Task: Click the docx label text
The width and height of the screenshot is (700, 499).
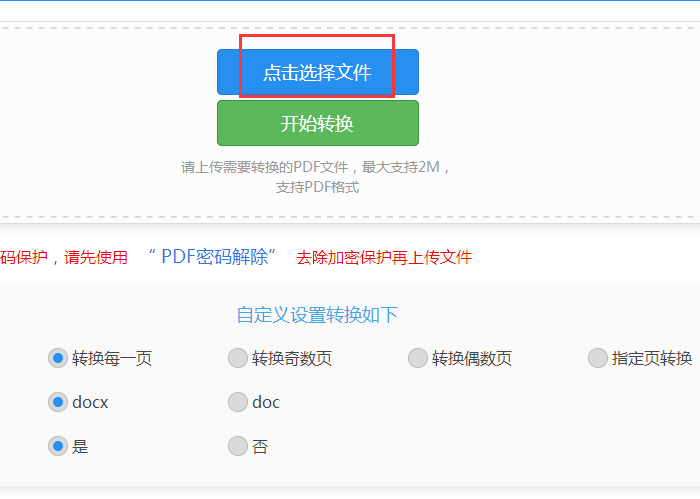Action: [90, 403]
